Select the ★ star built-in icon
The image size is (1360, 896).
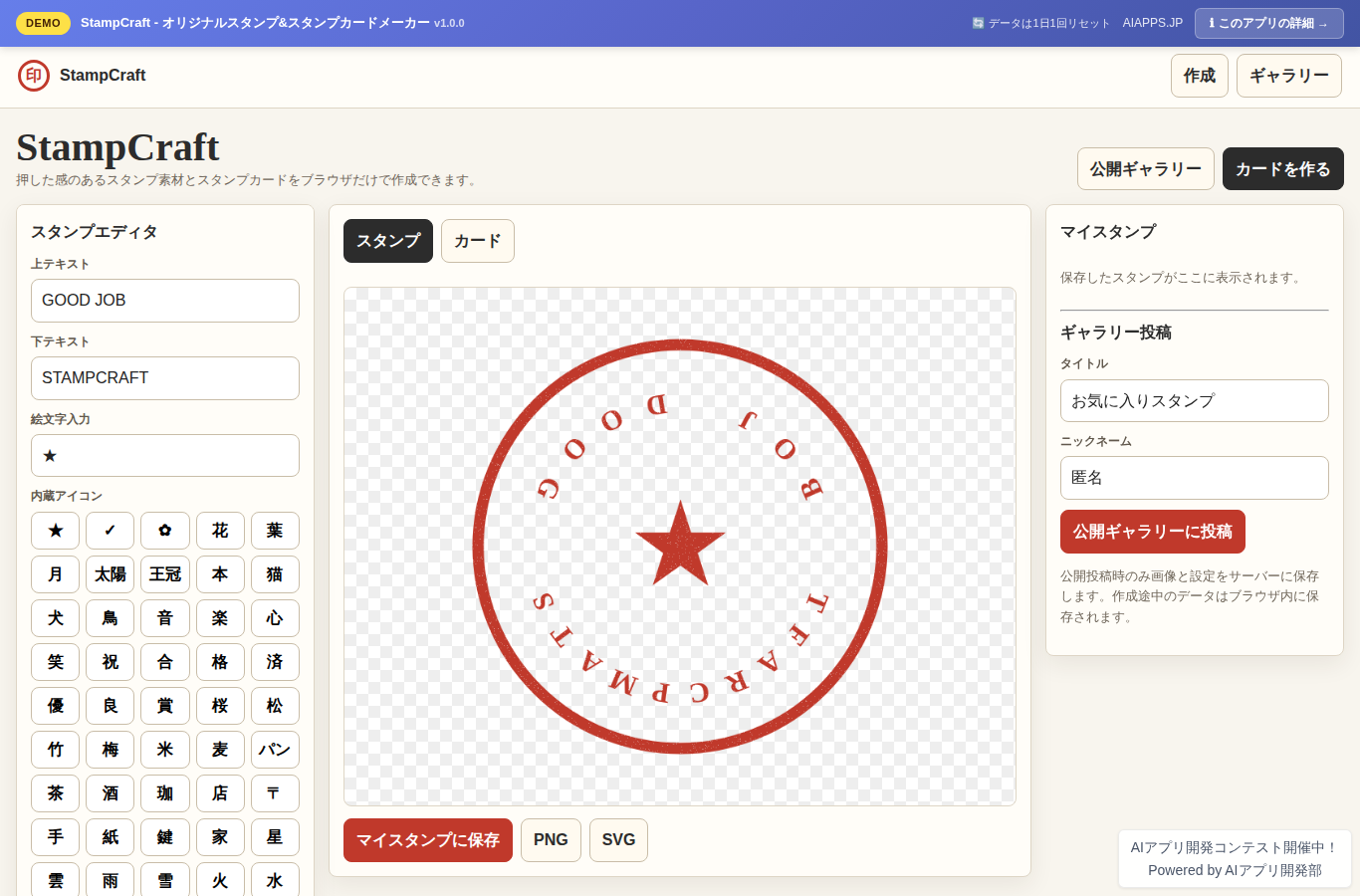(x=56, y=531)
